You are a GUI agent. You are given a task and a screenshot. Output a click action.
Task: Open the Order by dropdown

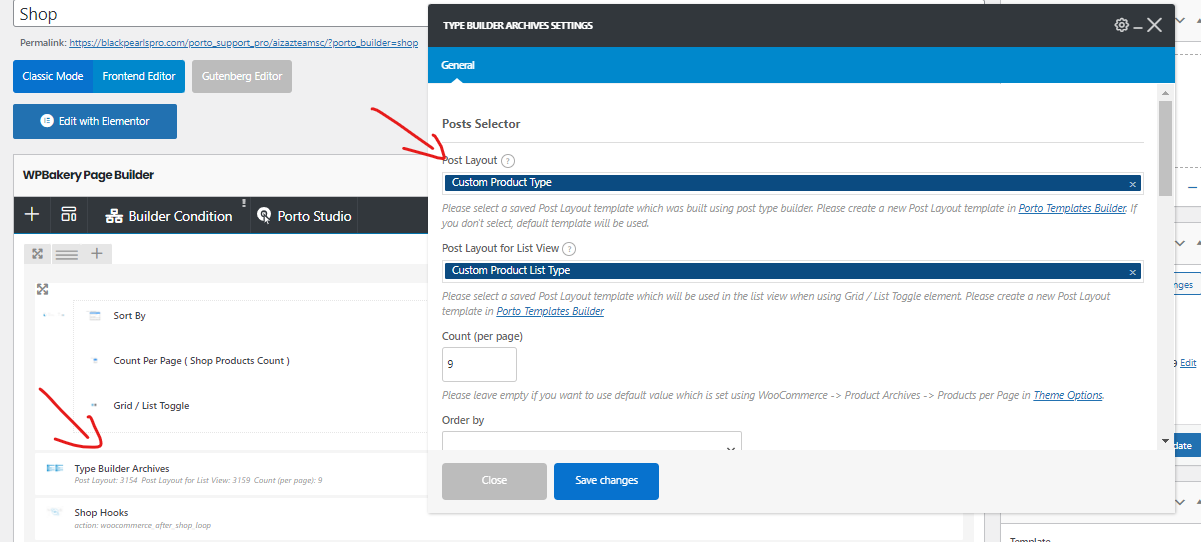pos(592,442)
